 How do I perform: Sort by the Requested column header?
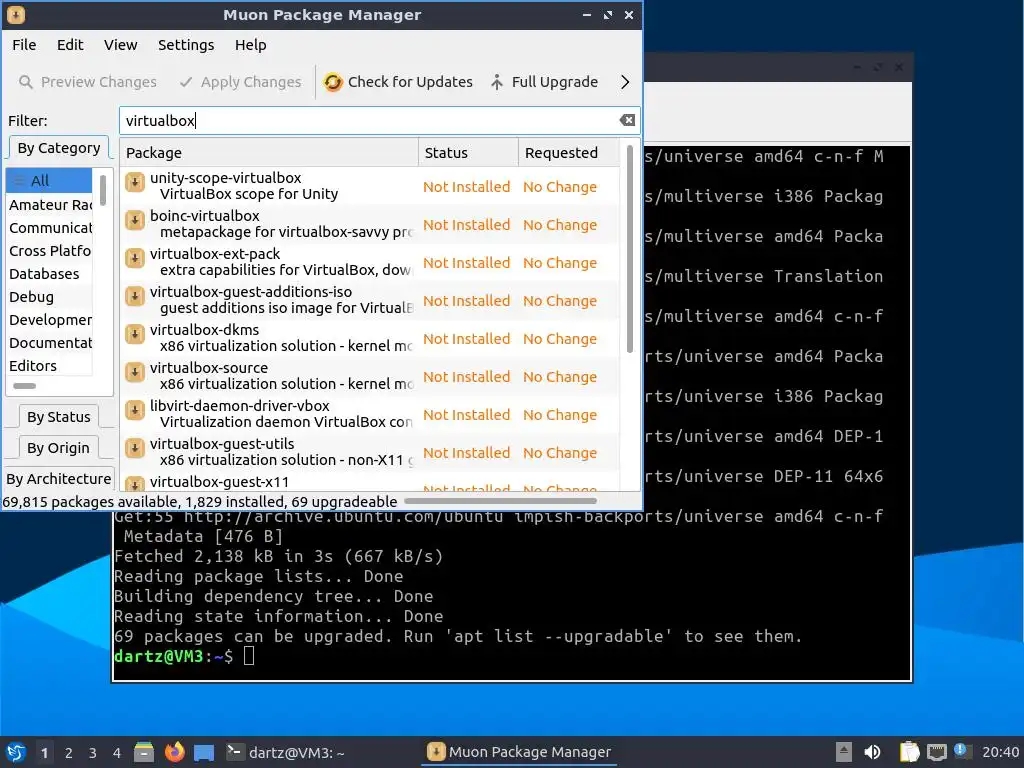[568, 153]
